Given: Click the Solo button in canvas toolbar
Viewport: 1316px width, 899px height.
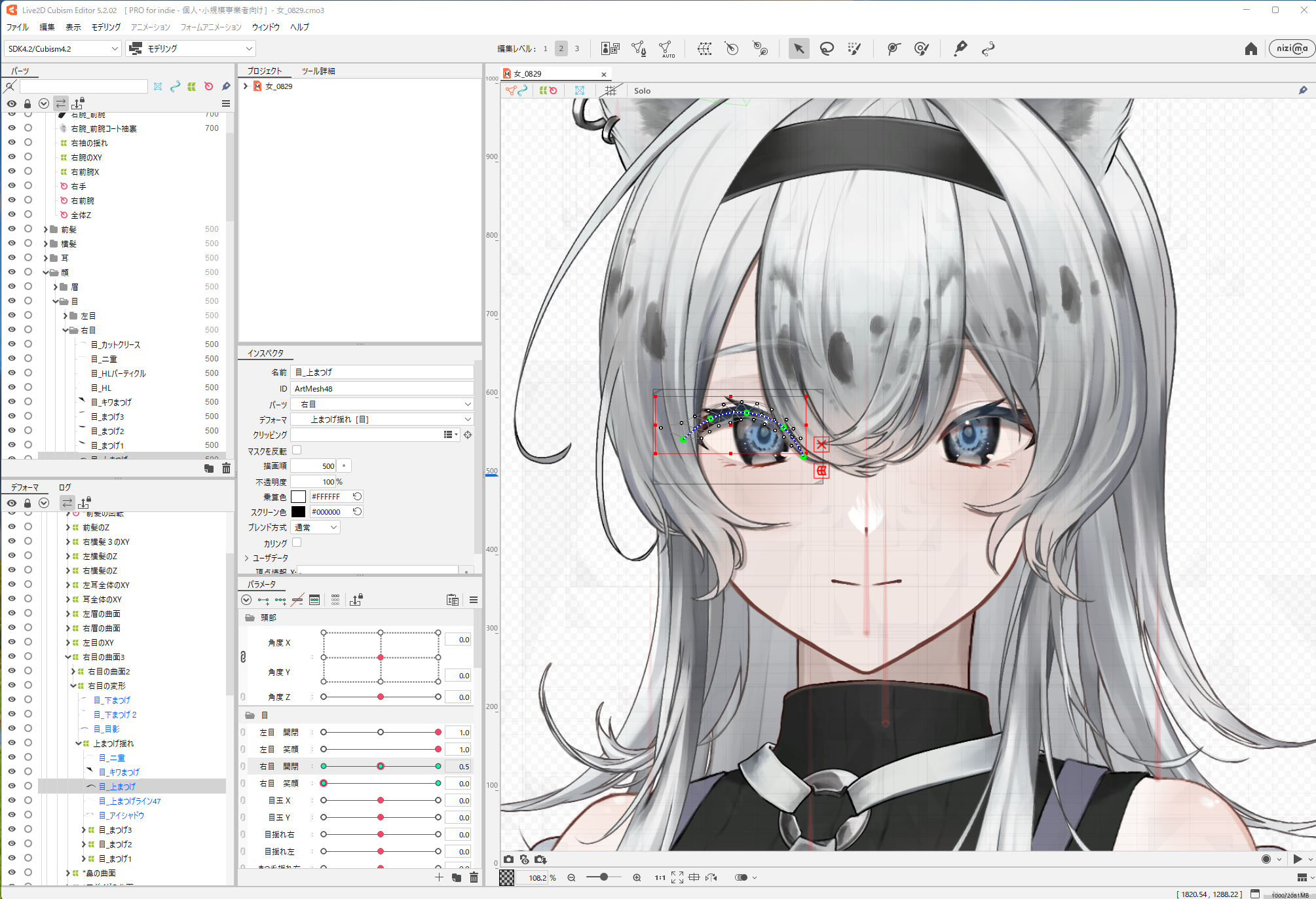Looking at the screenshot, I should point(642,91).
